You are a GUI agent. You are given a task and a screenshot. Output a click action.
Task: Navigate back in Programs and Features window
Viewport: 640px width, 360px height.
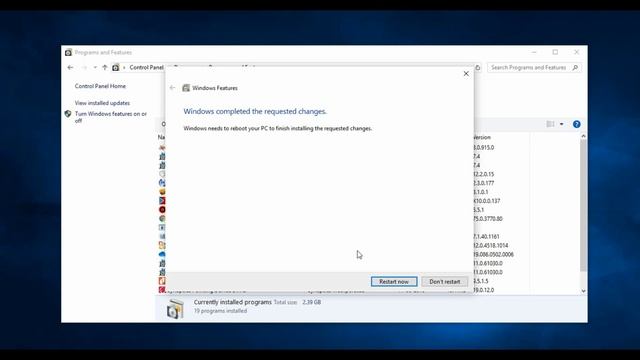pyautogui.click(x=70, y=67)
